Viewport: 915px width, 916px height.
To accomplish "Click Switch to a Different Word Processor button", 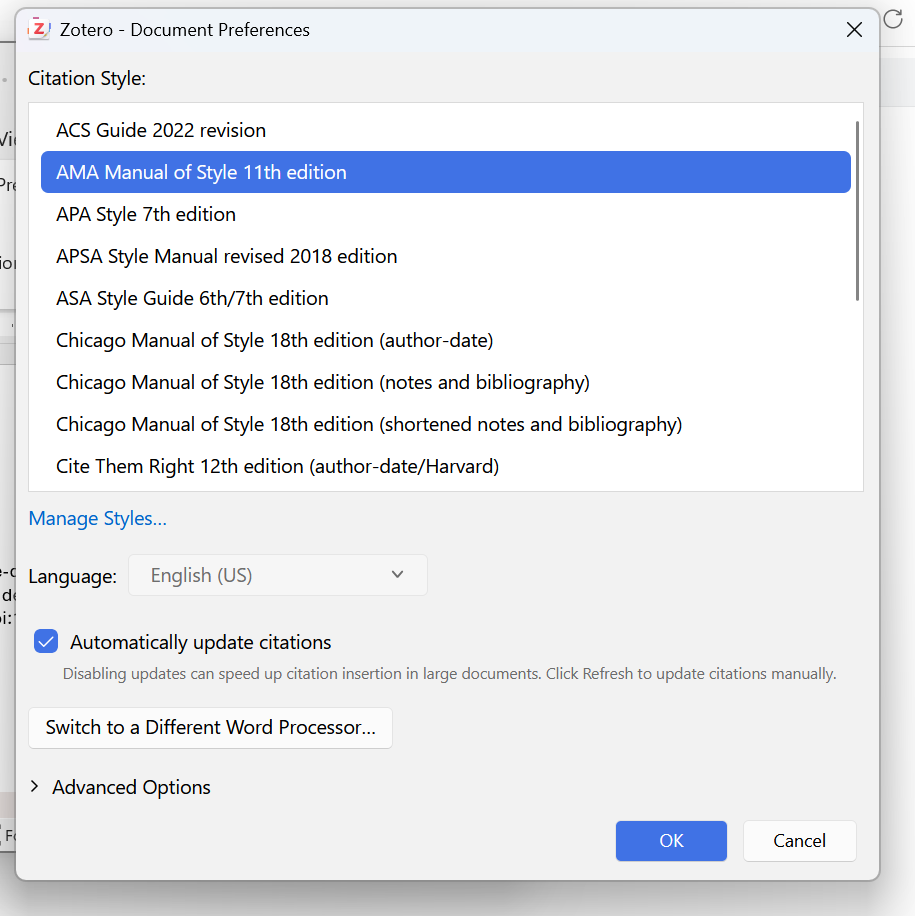I will [210, 728].
